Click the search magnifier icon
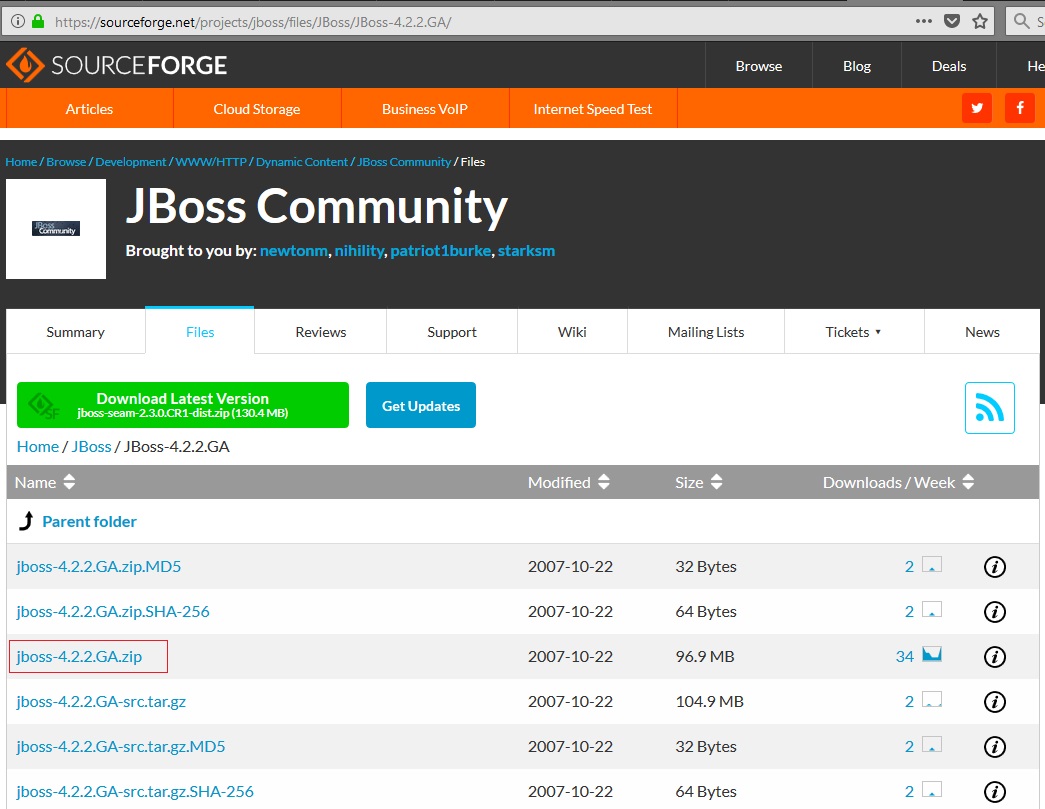The height and width of the screenshot is (809, 1045). coord(1021,21)
